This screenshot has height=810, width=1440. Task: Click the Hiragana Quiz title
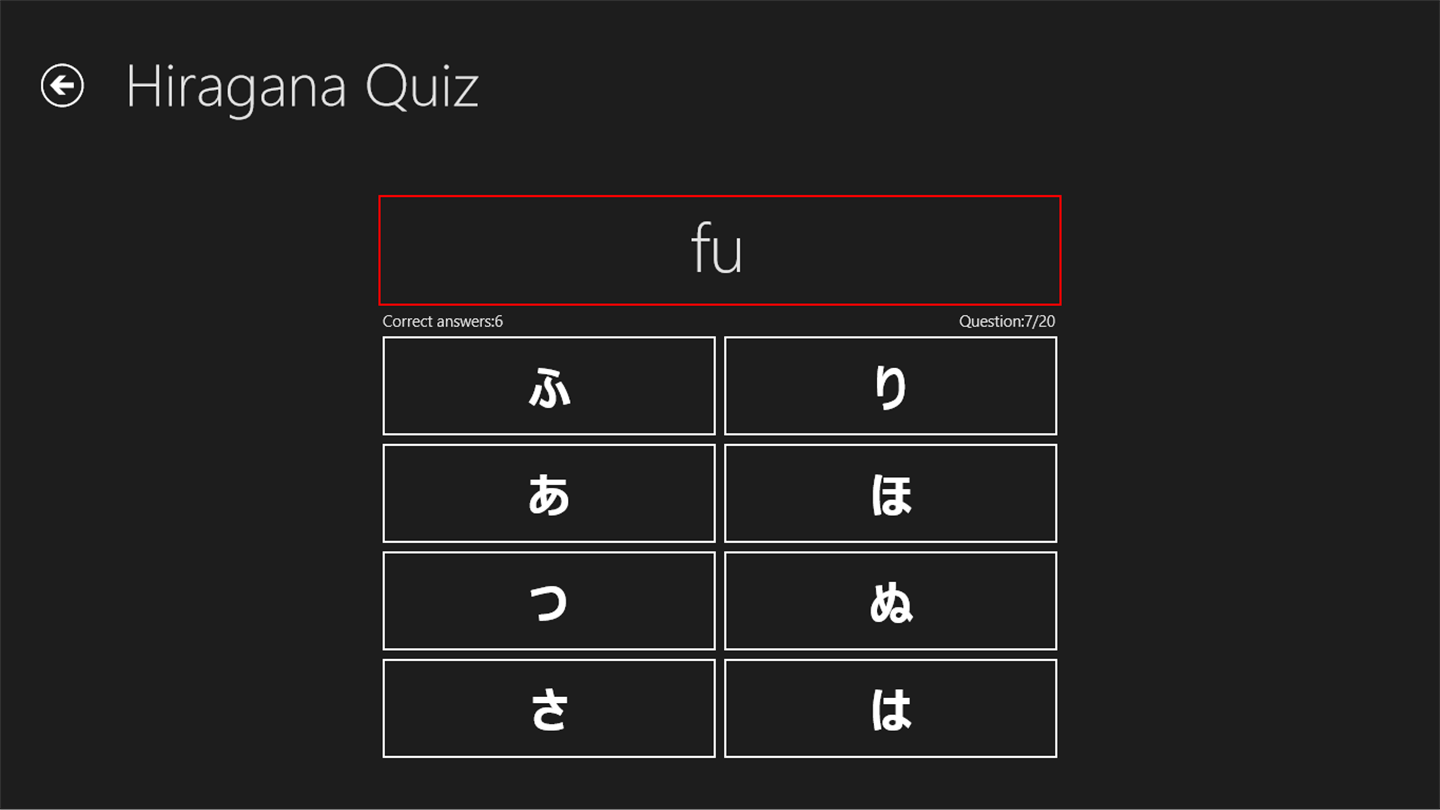(x=302, y=87)
